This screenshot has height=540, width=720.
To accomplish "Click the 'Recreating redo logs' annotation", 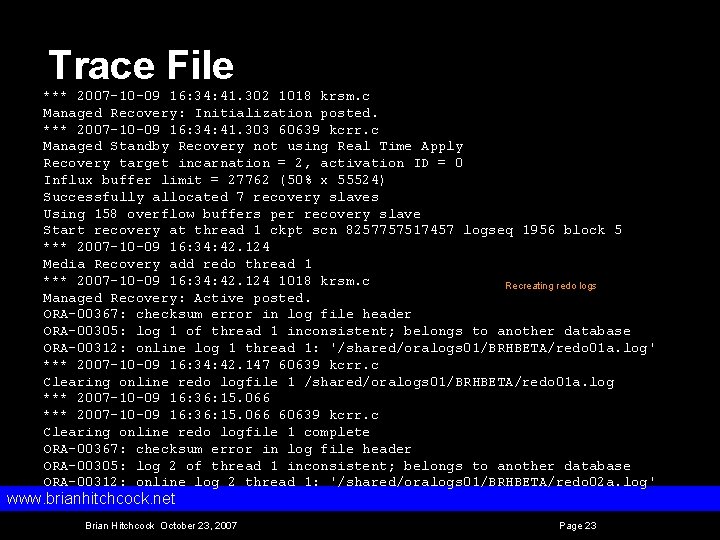I will (551, 286).
